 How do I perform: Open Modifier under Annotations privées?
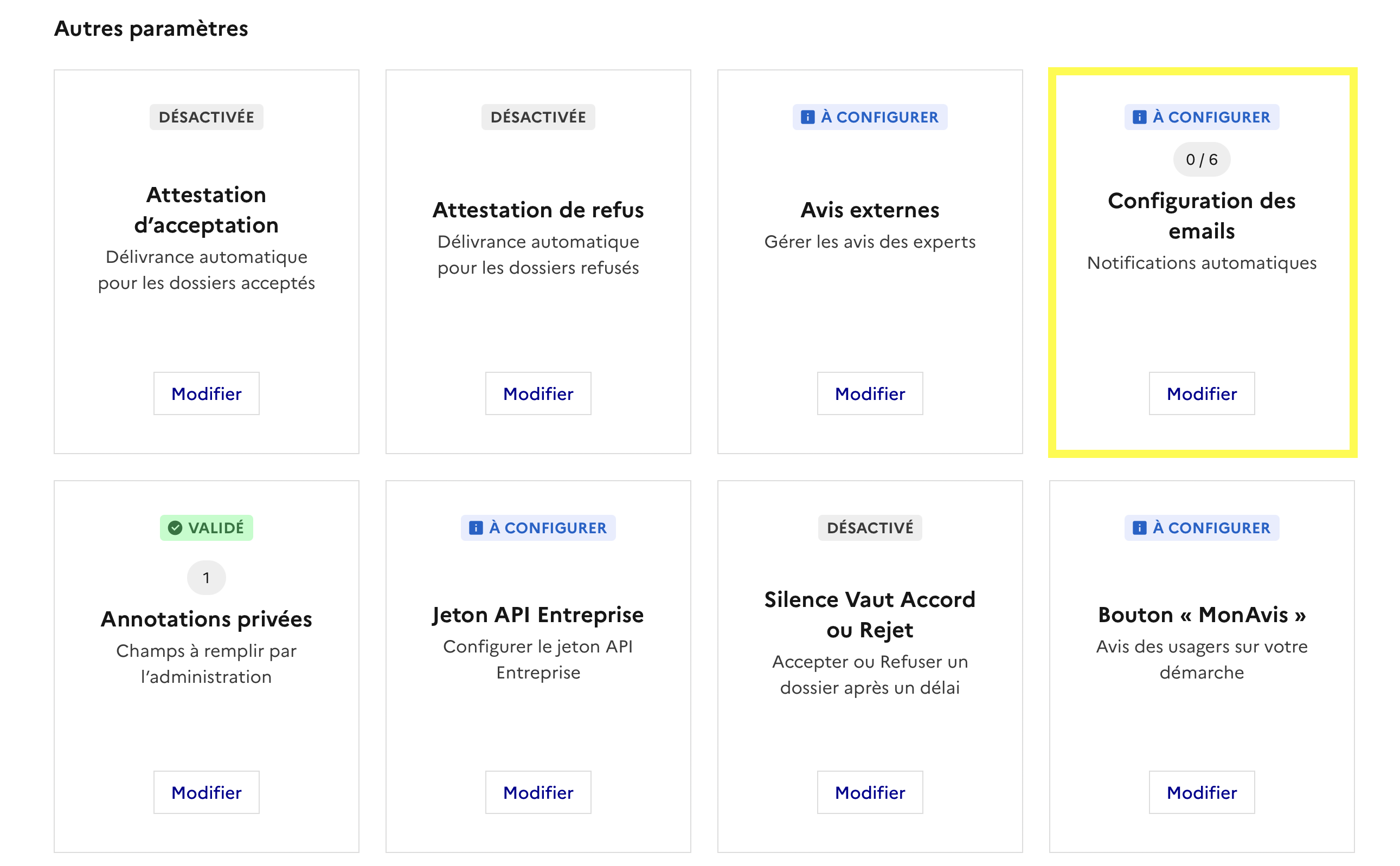[x=206, y=792]
